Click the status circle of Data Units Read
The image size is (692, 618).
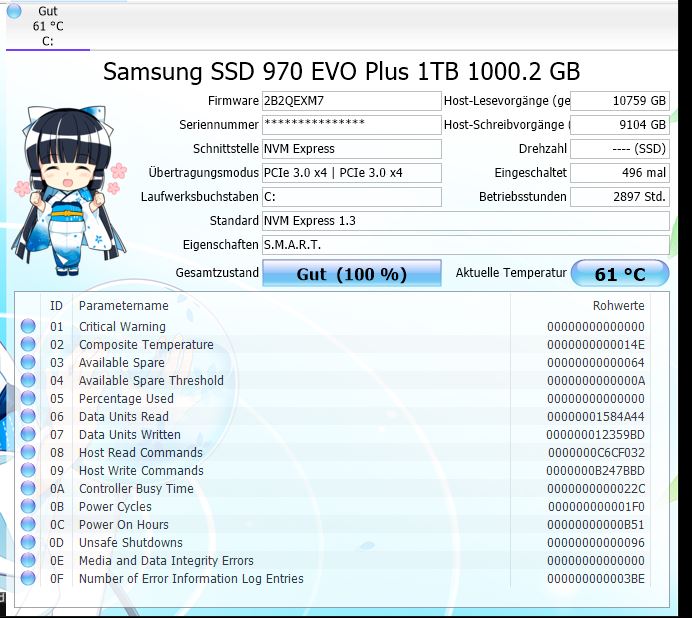tap(28, 416)
